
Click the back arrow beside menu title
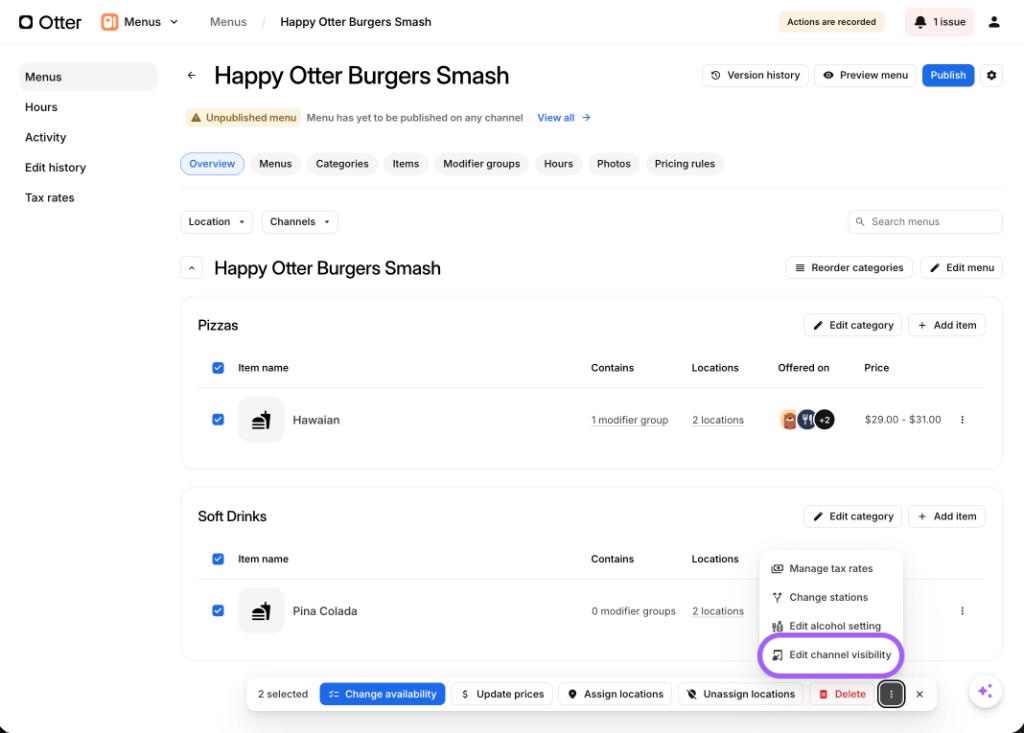192,75
